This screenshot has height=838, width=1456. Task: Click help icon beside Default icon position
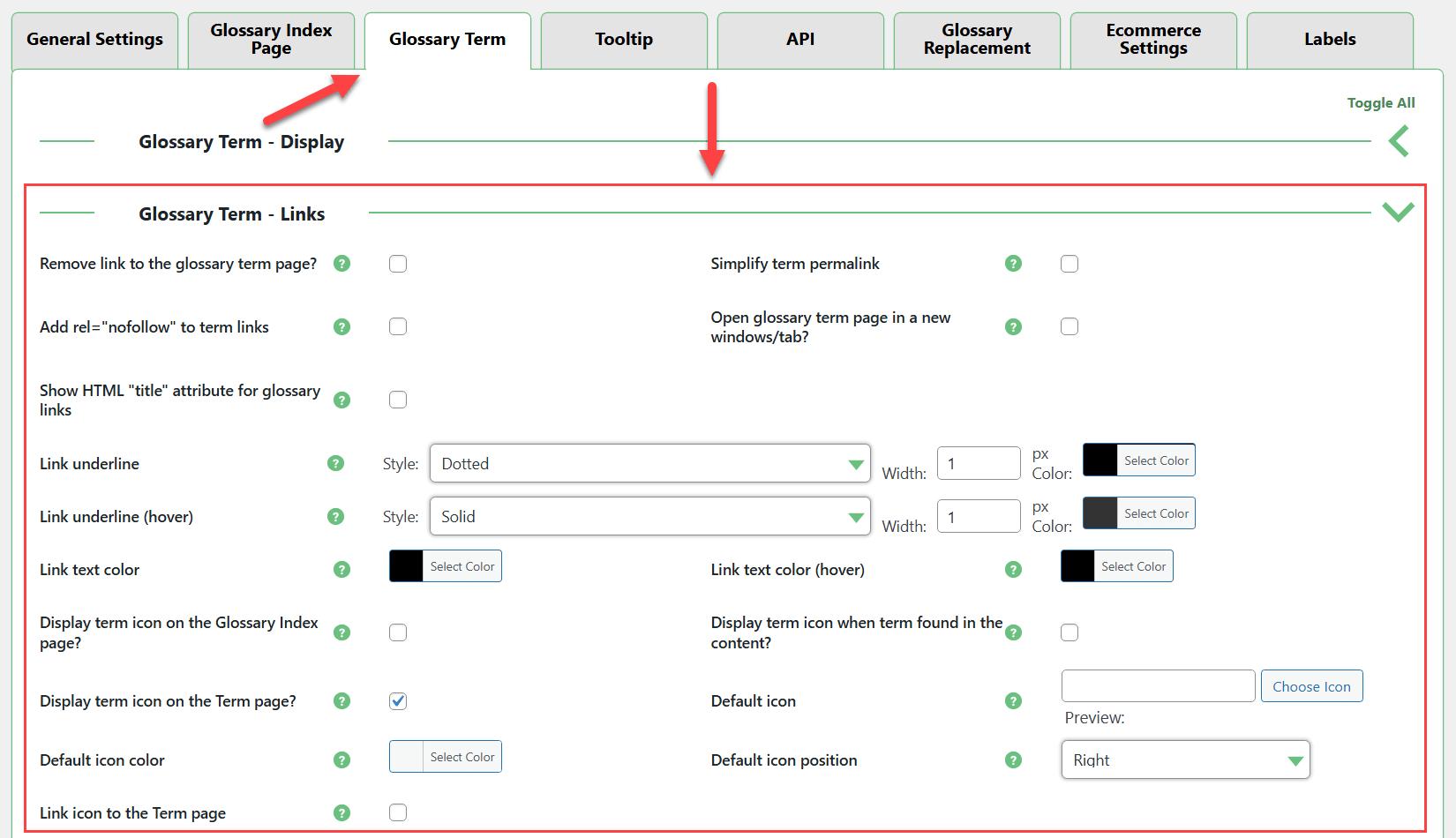(x=1013, y=760)
